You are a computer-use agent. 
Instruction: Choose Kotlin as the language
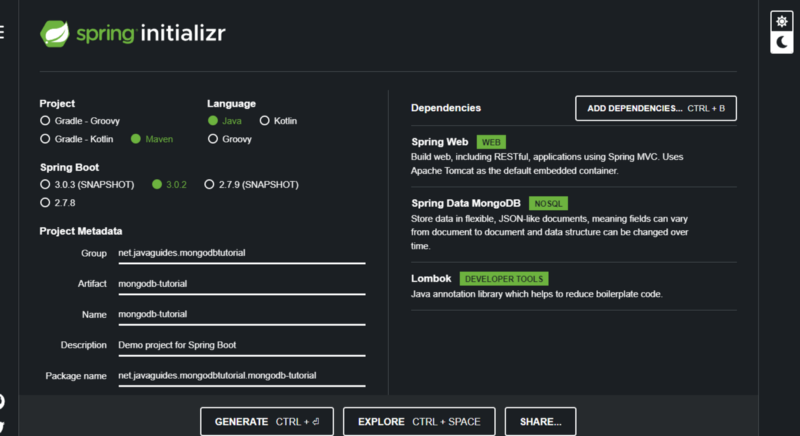tap(278, 121)
